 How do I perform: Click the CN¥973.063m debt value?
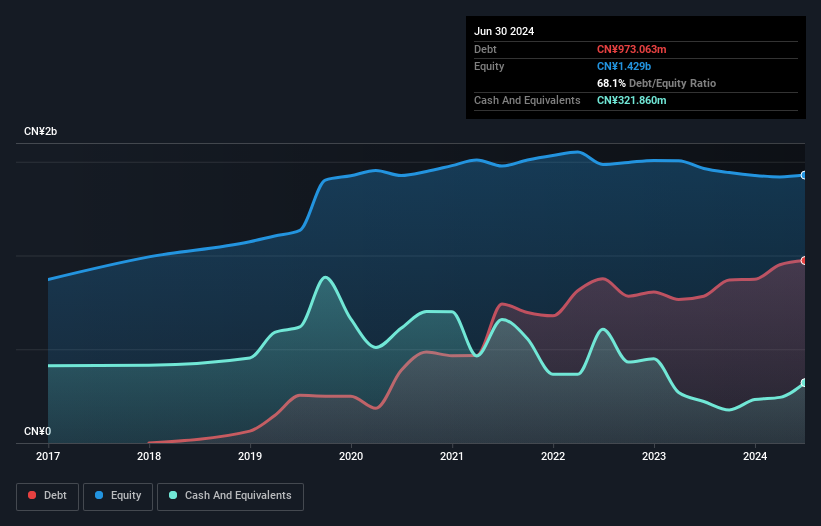(631, 49)
